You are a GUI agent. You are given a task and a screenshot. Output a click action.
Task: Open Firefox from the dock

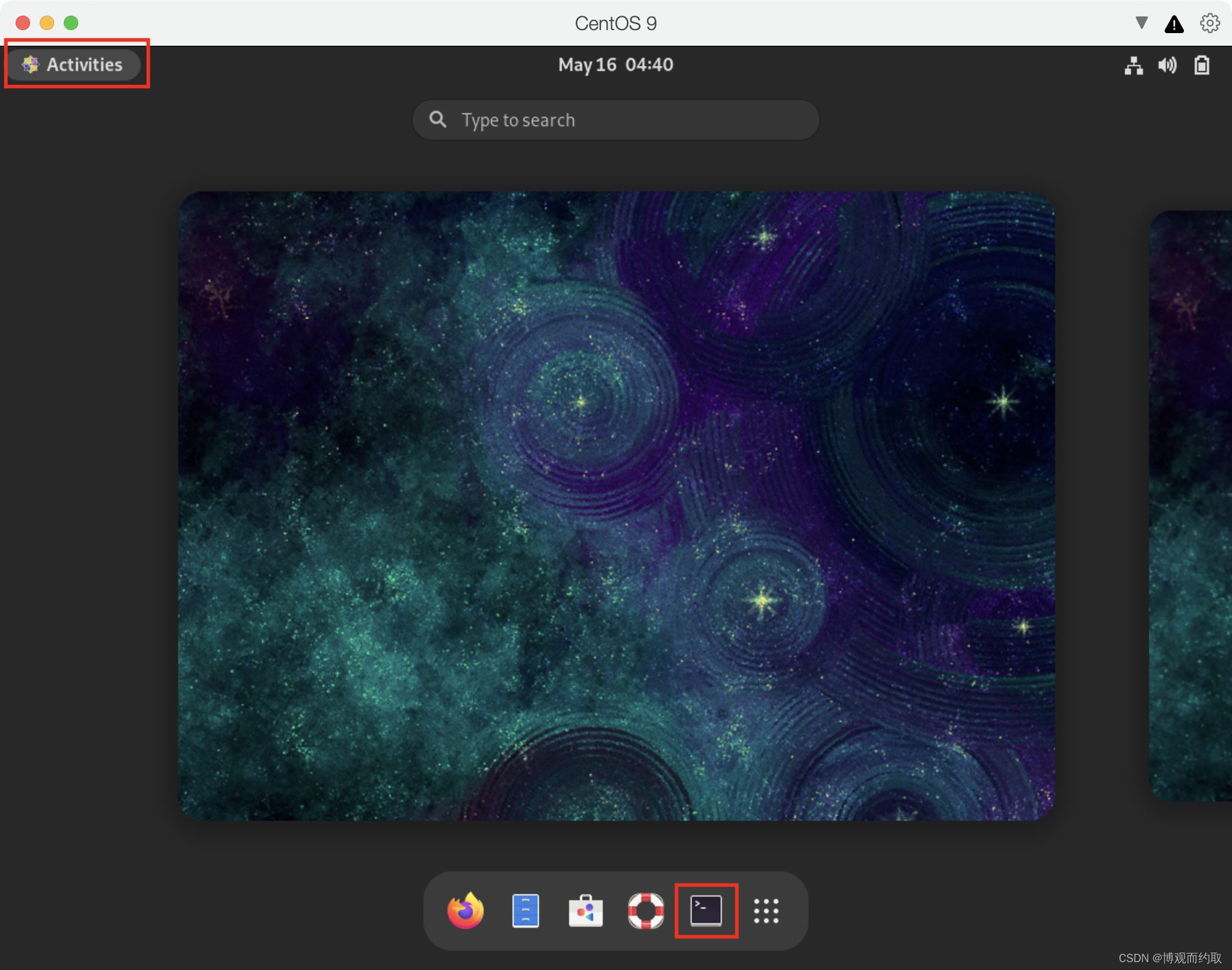pyautogui.click(x=466, y=910)
